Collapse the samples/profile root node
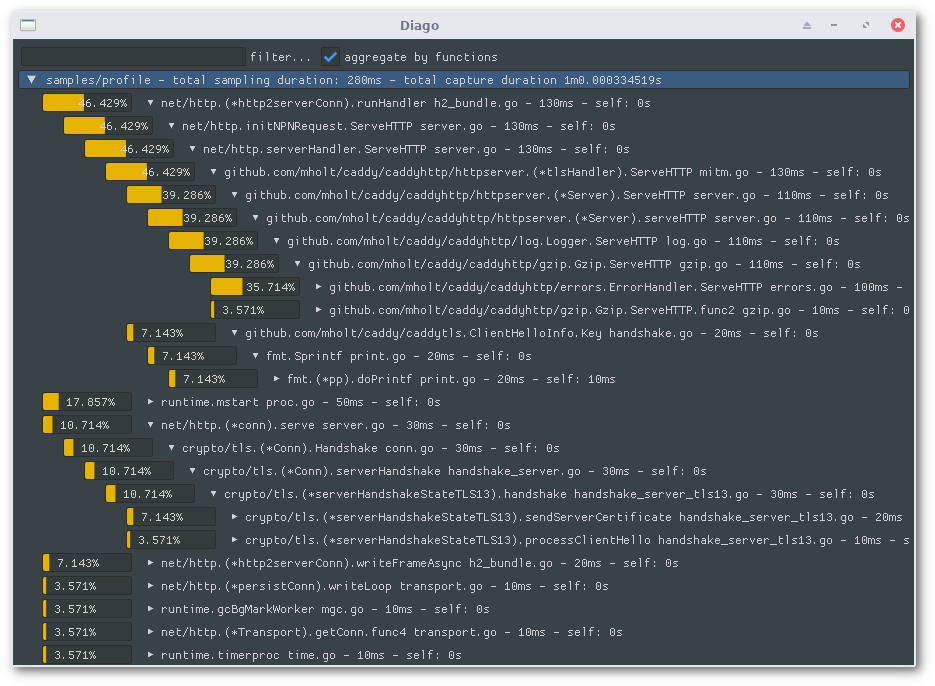Viewport: 935px width, 686px height. click(x=32, y=79)
